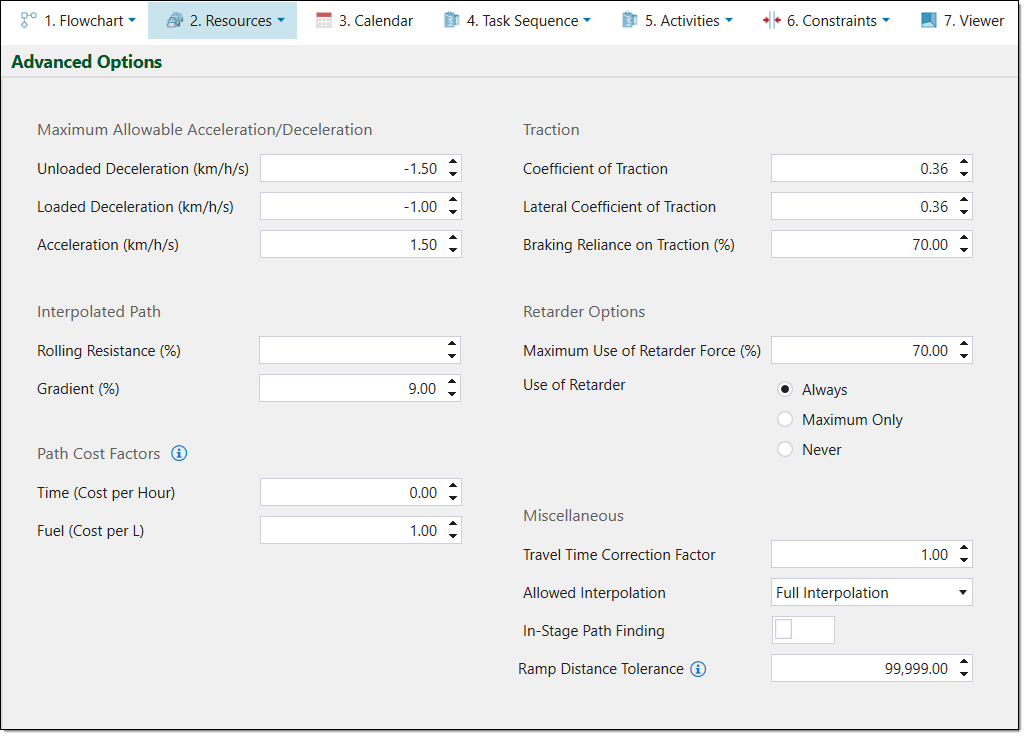The width and height of the screenshot is (1025, 736).
Task: Select the Never retarder option
Action: [785, 449]
